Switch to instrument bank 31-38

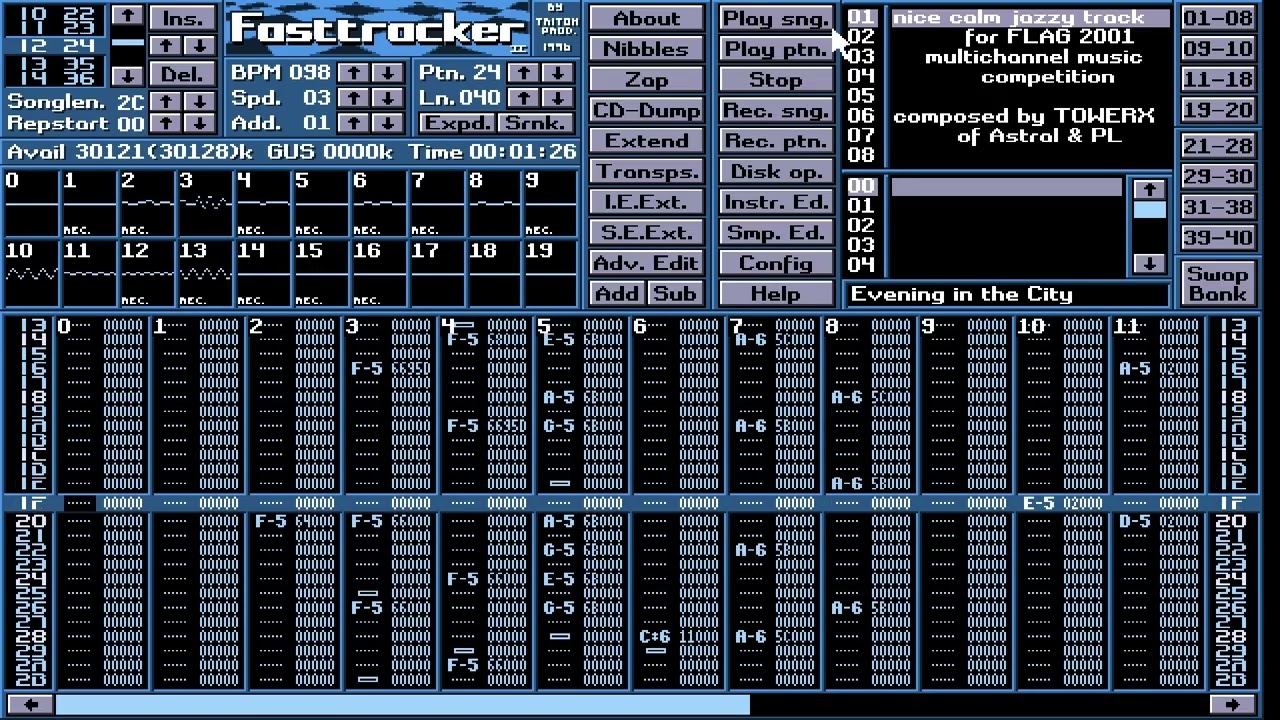1217,207
